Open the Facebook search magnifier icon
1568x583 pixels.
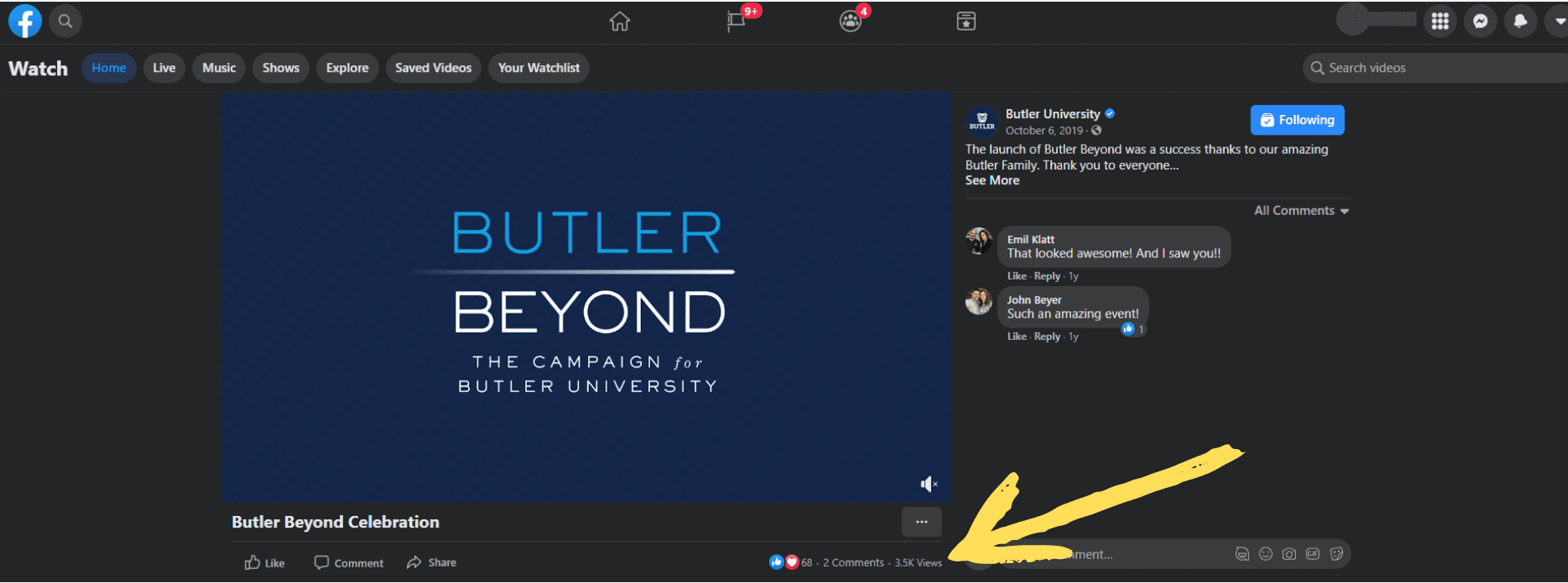pyautogui.click(x=65, y=22)
